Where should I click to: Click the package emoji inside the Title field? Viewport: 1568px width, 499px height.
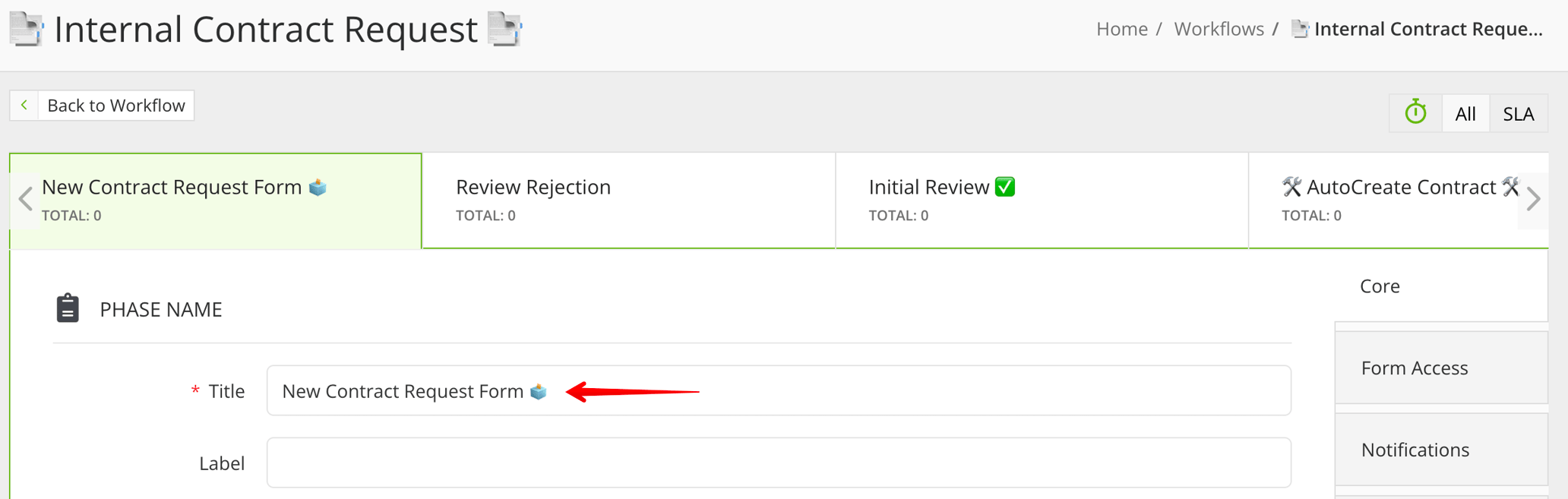coord(539,391)
